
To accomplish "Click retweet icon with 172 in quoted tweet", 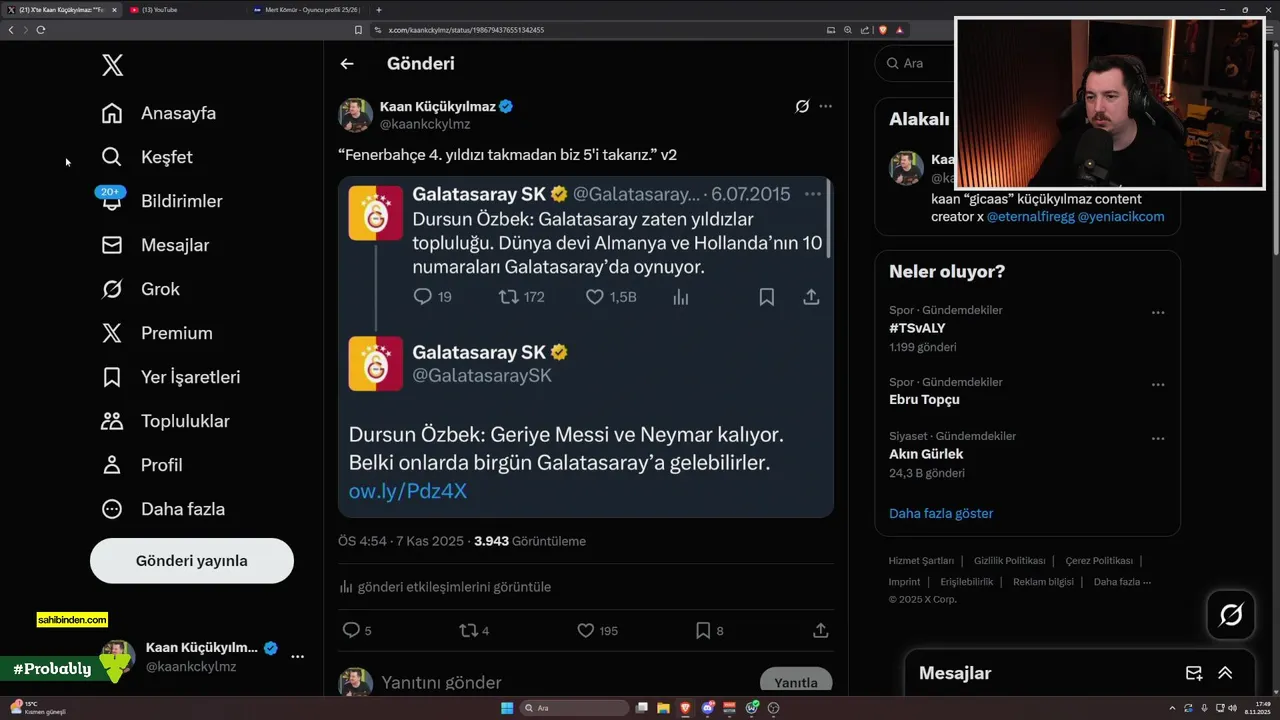I will [508, 297].
